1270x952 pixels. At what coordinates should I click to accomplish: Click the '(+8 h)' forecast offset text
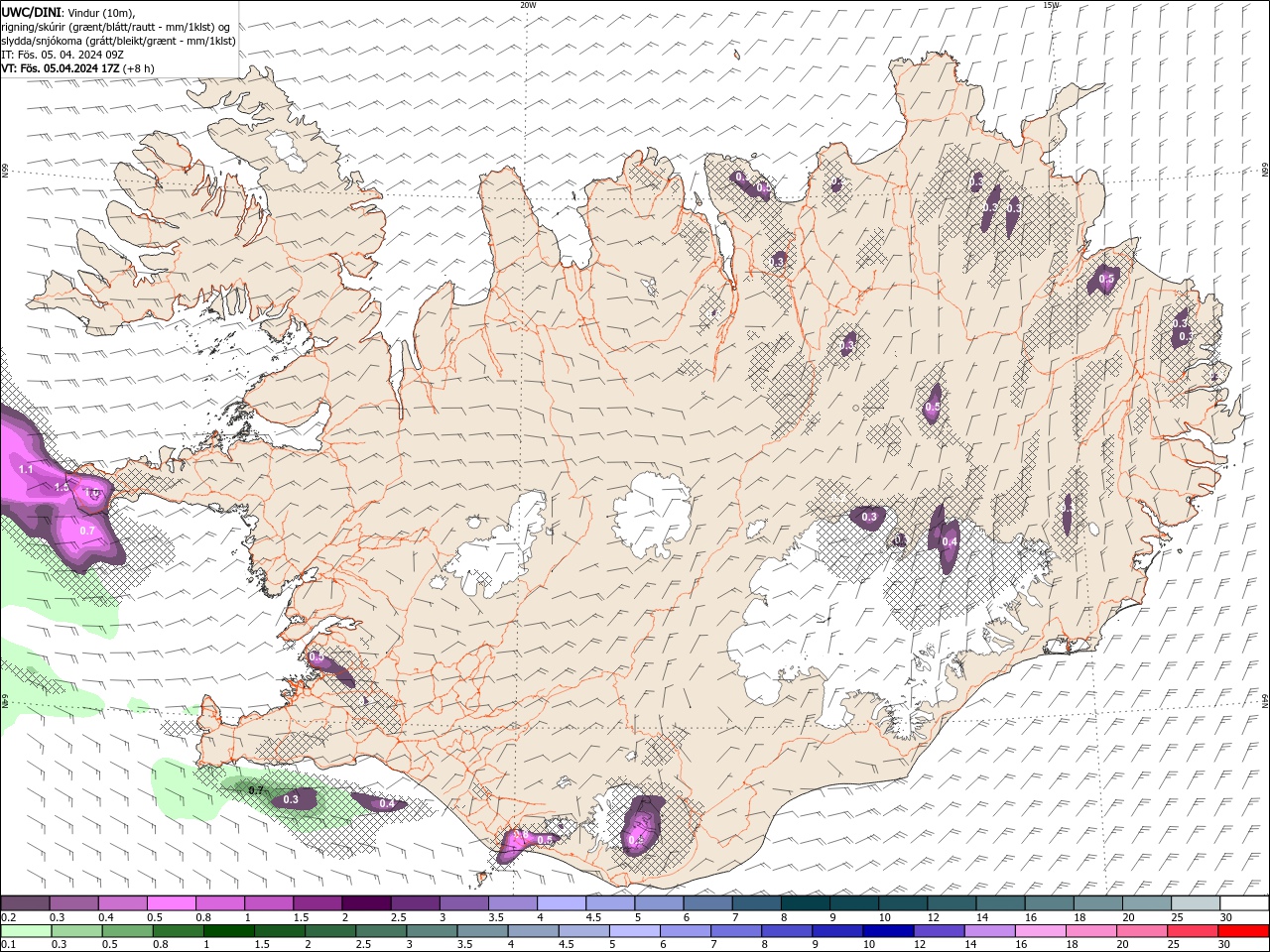[139, 67]
